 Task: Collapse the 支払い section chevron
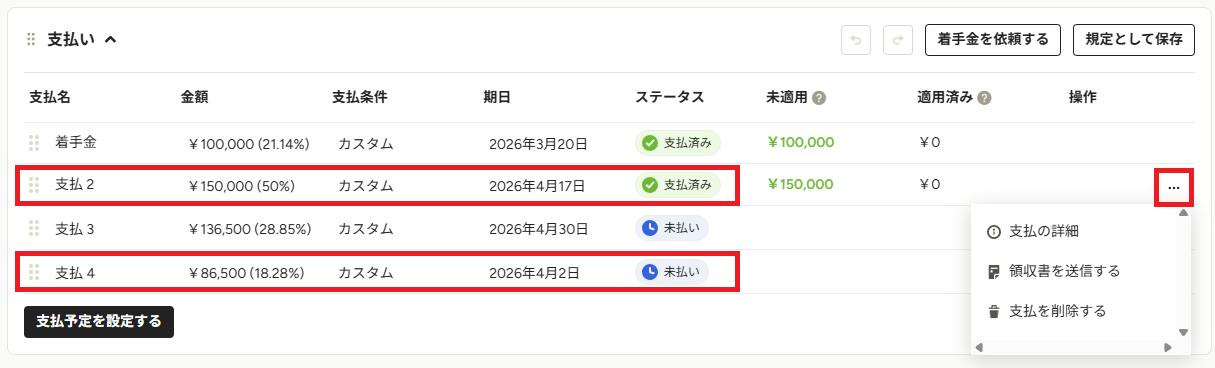click(x=110, y=40)
